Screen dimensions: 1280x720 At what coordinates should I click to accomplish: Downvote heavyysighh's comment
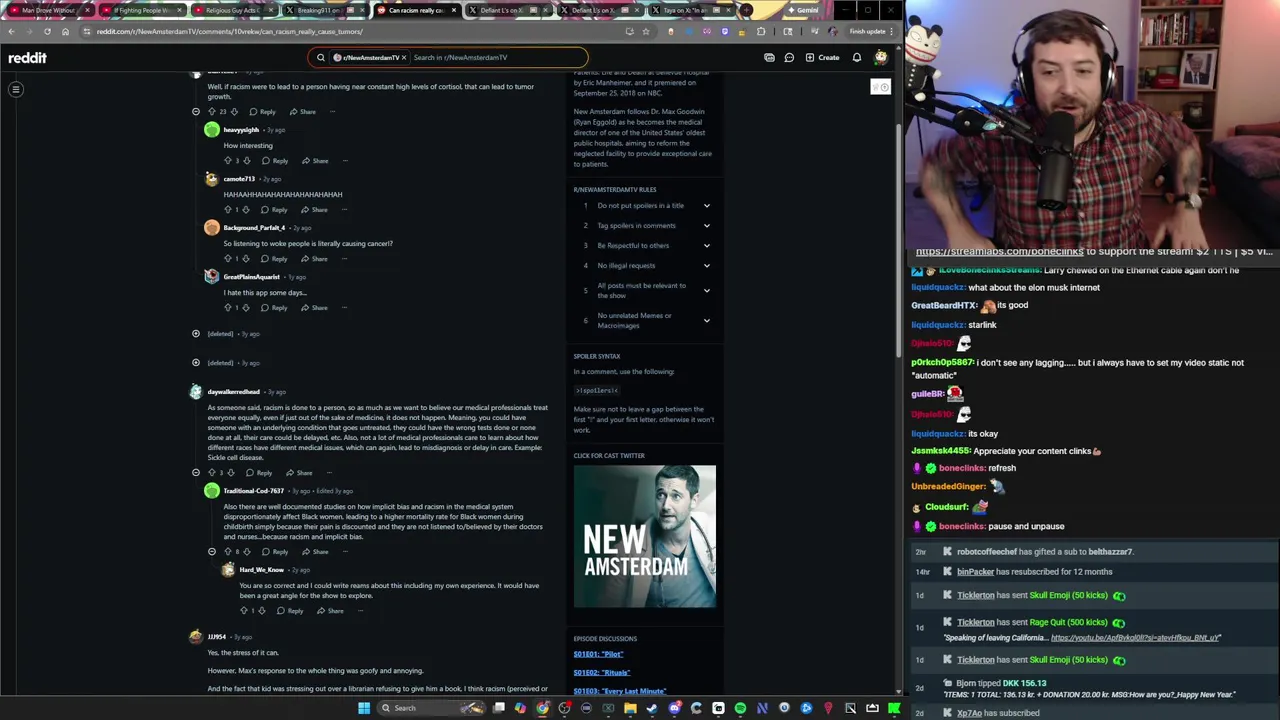coord(246,161)
